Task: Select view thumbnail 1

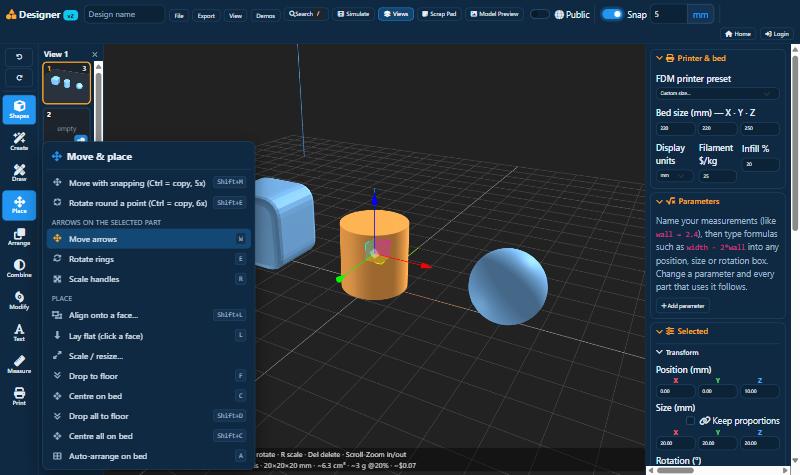Action: [x=66, y=83]
